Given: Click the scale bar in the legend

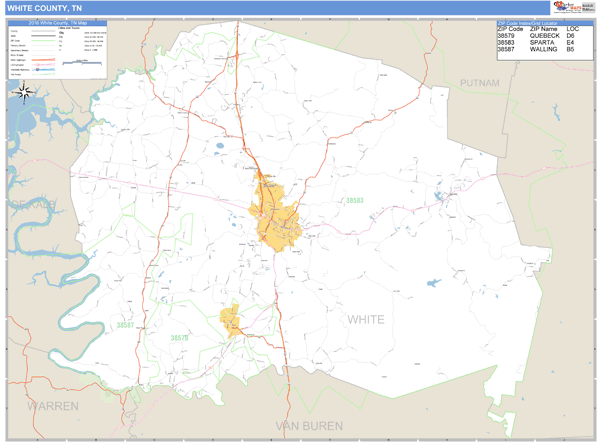Looking at the screenshot, I should click(x=82, y=63).
